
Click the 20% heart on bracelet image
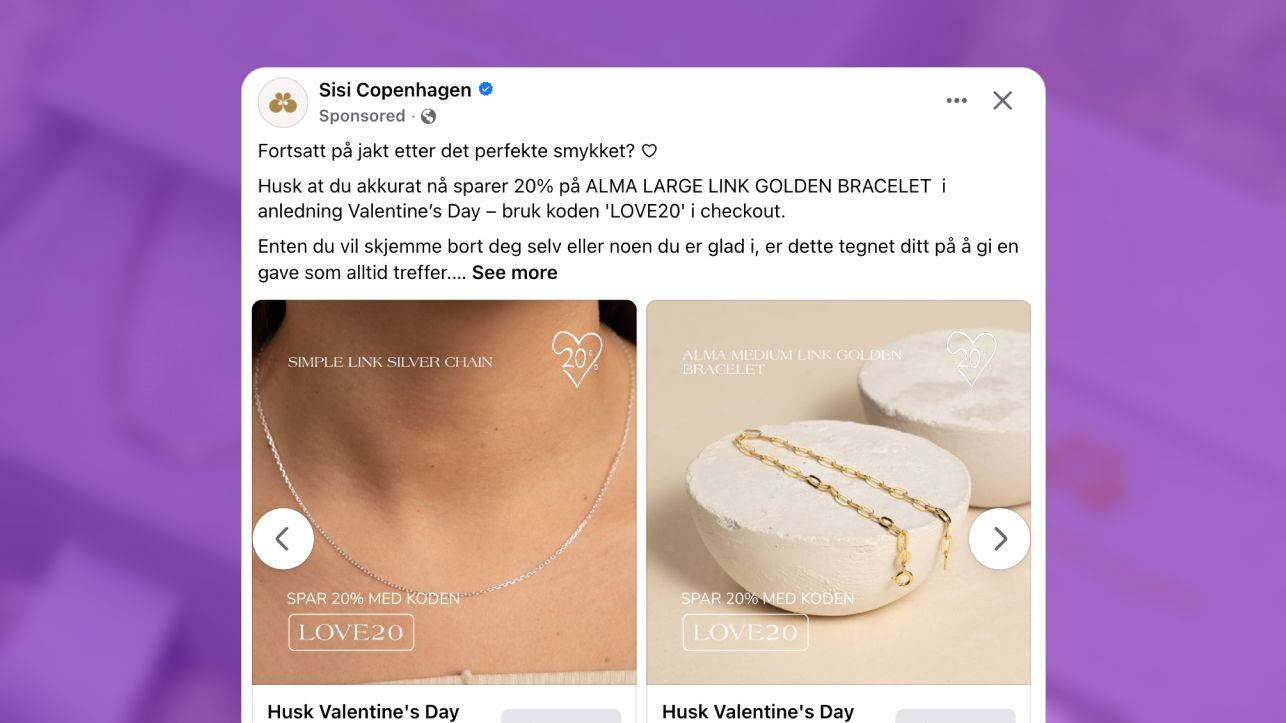(x=972, y=360)
